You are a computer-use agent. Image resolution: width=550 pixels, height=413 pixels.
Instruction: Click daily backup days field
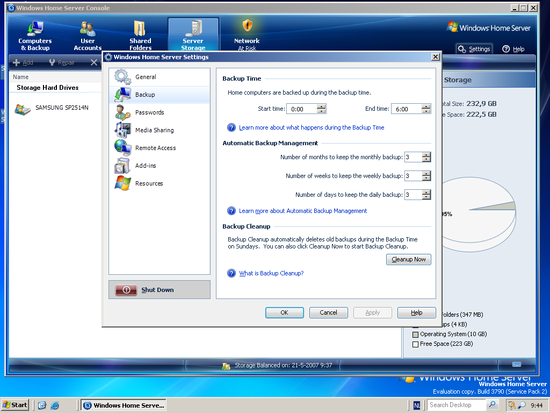coord(413,195)
